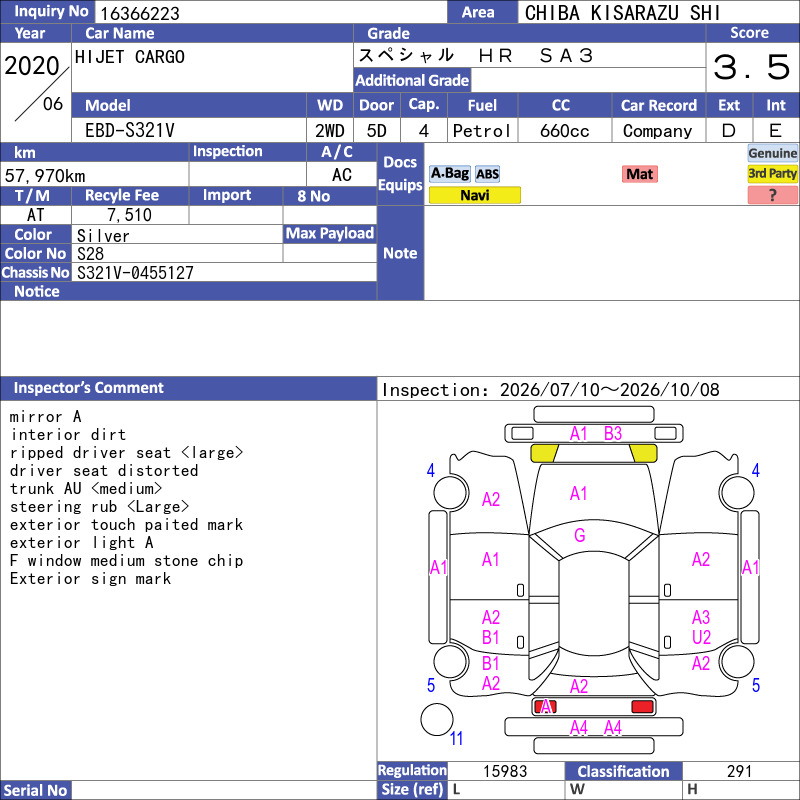Click comment 'steering rub <Large>'
The width and height of the screenshot is (800, 800).
[99, 507]
